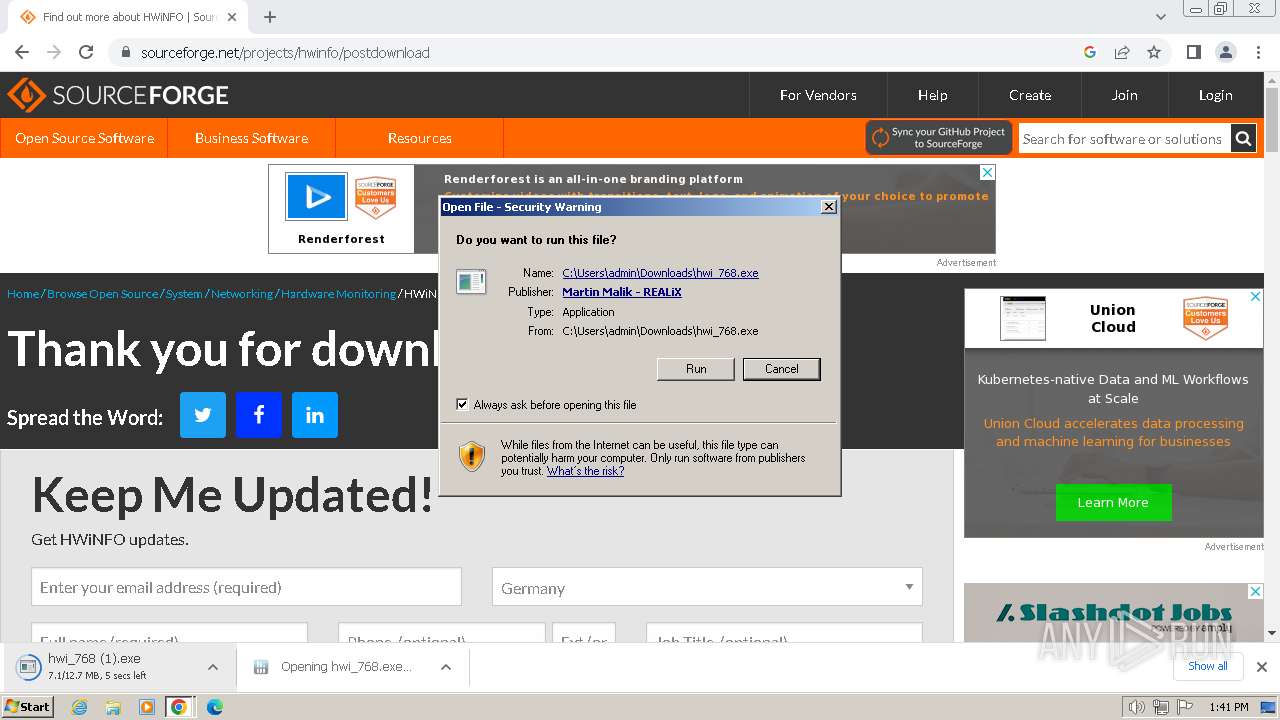The image size is (1280, 720).
Task: Click Home breadcrumb link
Action: click(x=23, y=294)
